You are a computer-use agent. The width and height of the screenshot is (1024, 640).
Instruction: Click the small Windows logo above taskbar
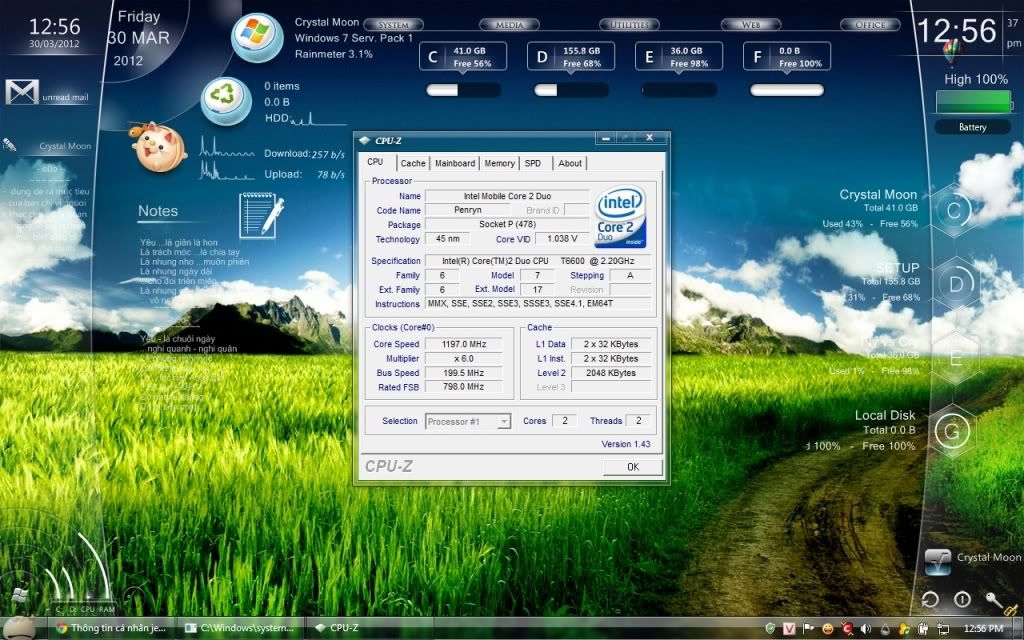point(20,595)
